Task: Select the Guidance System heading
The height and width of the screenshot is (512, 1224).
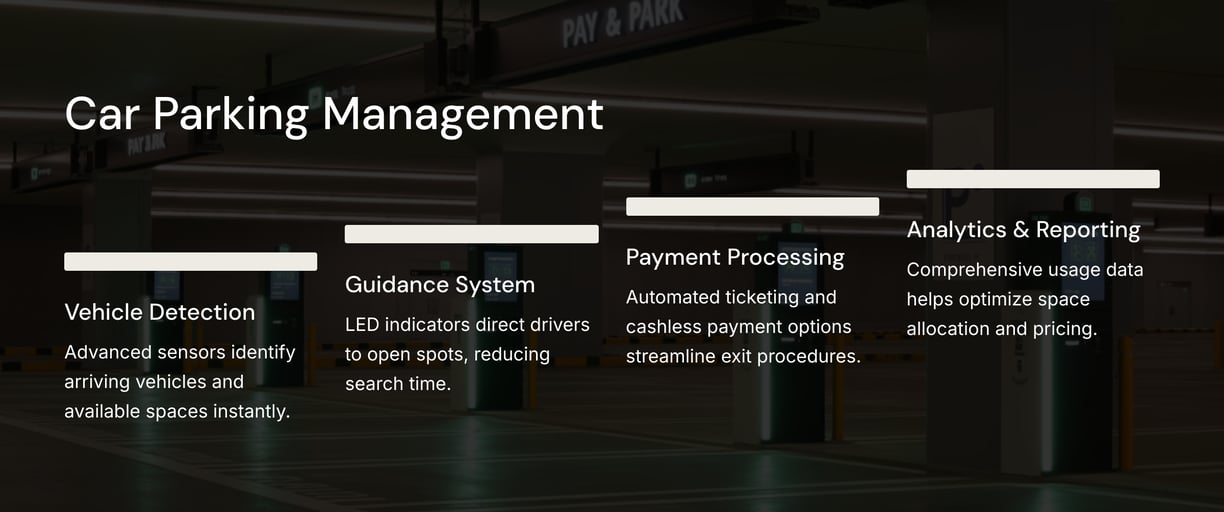Action: [440, 285]
